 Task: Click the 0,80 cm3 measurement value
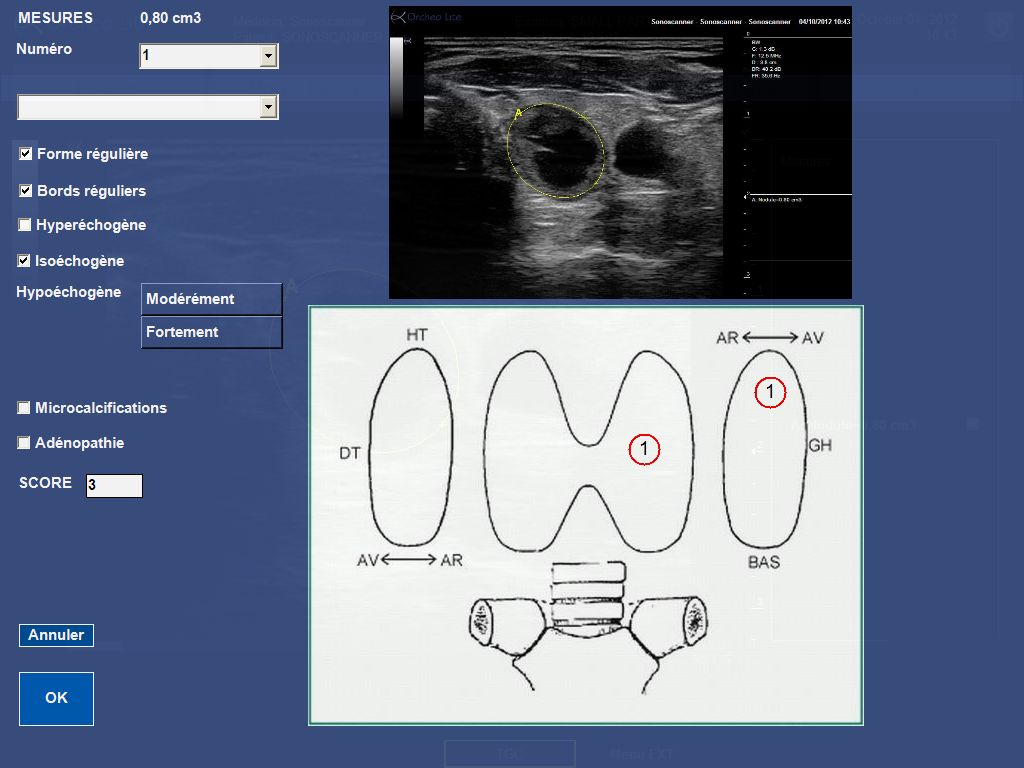pyautogui.click(x=170, y=18)
